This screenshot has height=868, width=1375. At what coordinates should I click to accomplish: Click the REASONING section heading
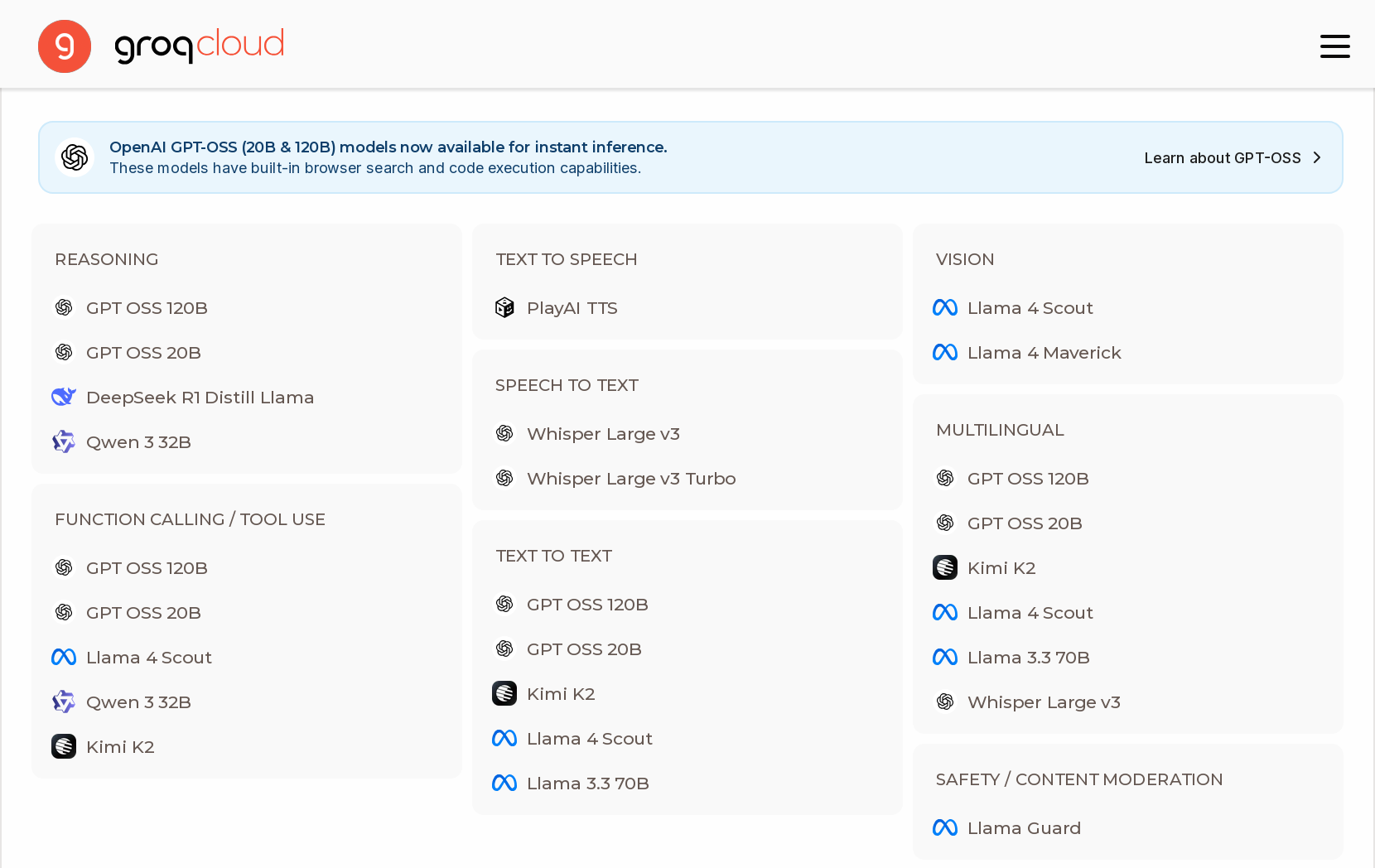point(107,259)
